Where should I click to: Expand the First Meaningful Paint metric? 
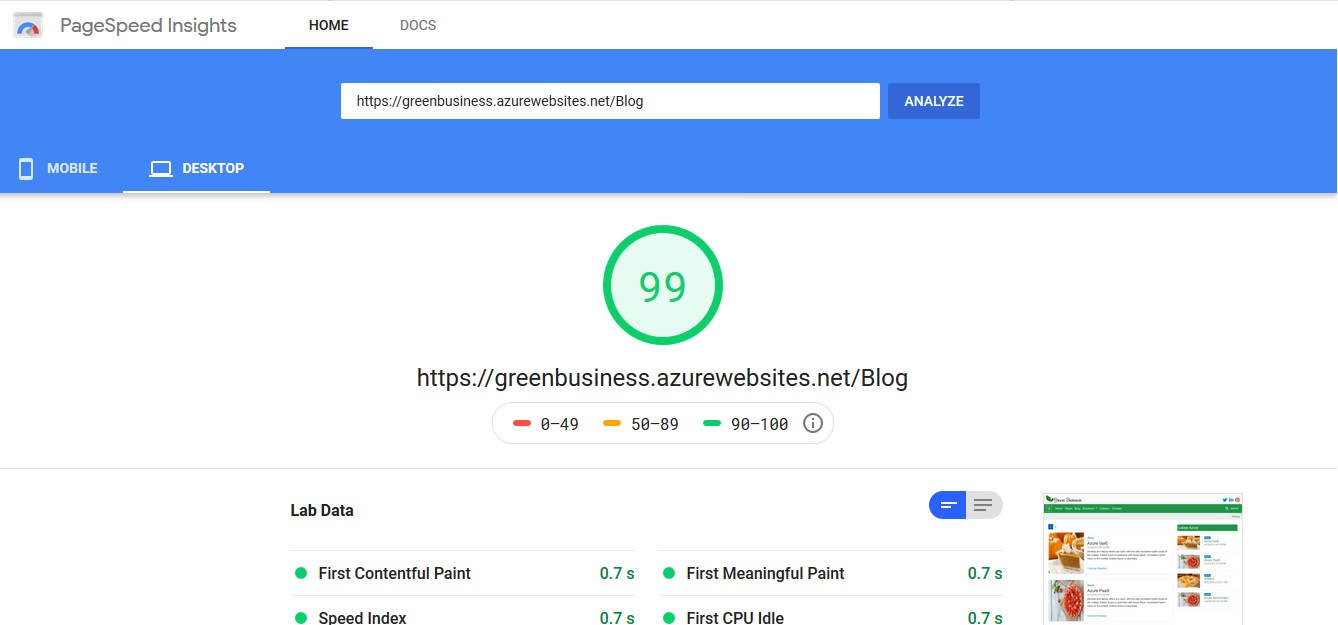[x=765, y=573]
